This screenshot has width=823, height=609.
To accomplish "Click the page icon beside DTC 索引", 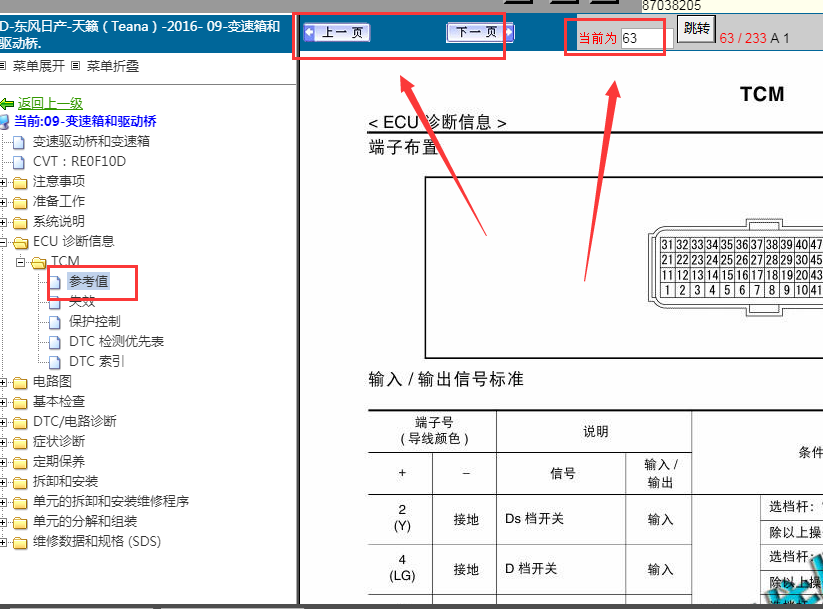I will pyautogui.click(x=55, y=362).
